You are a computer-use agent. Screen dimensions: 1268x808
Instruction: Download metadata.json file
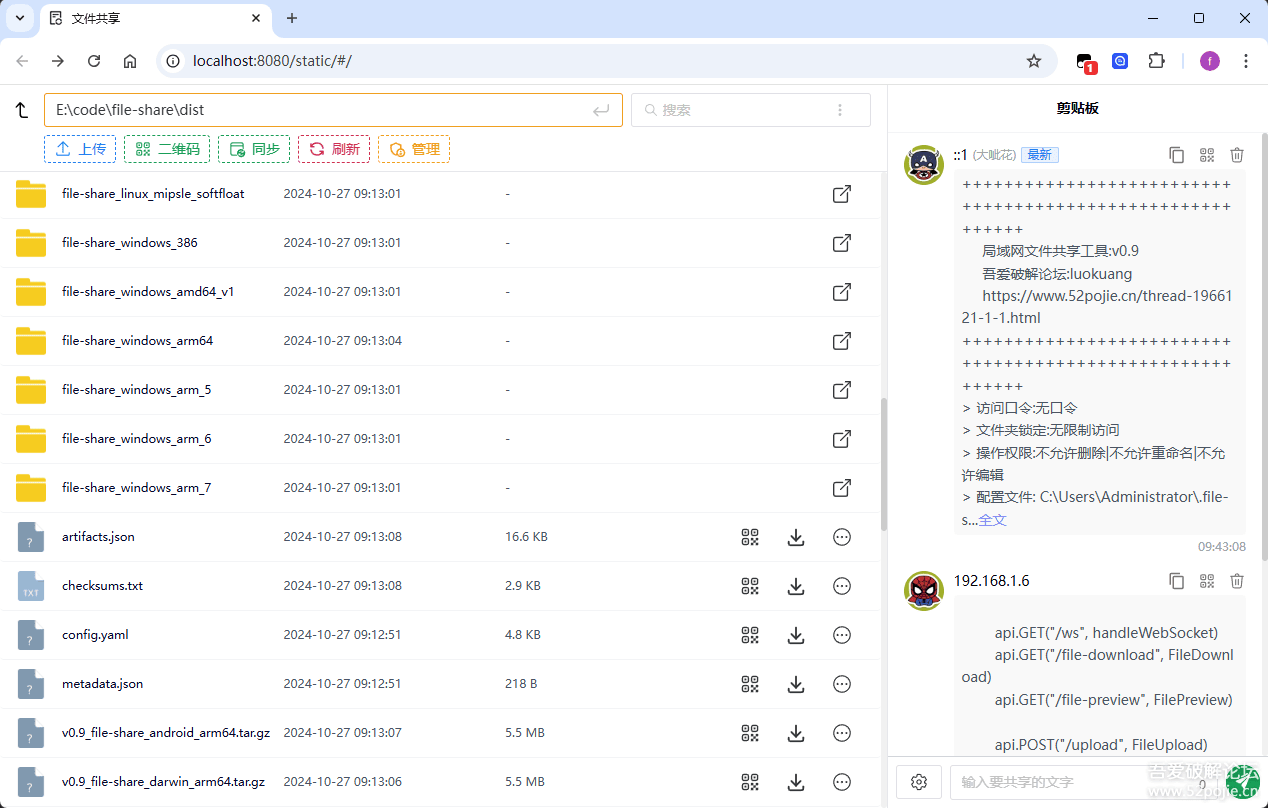(x=796, y=684)
